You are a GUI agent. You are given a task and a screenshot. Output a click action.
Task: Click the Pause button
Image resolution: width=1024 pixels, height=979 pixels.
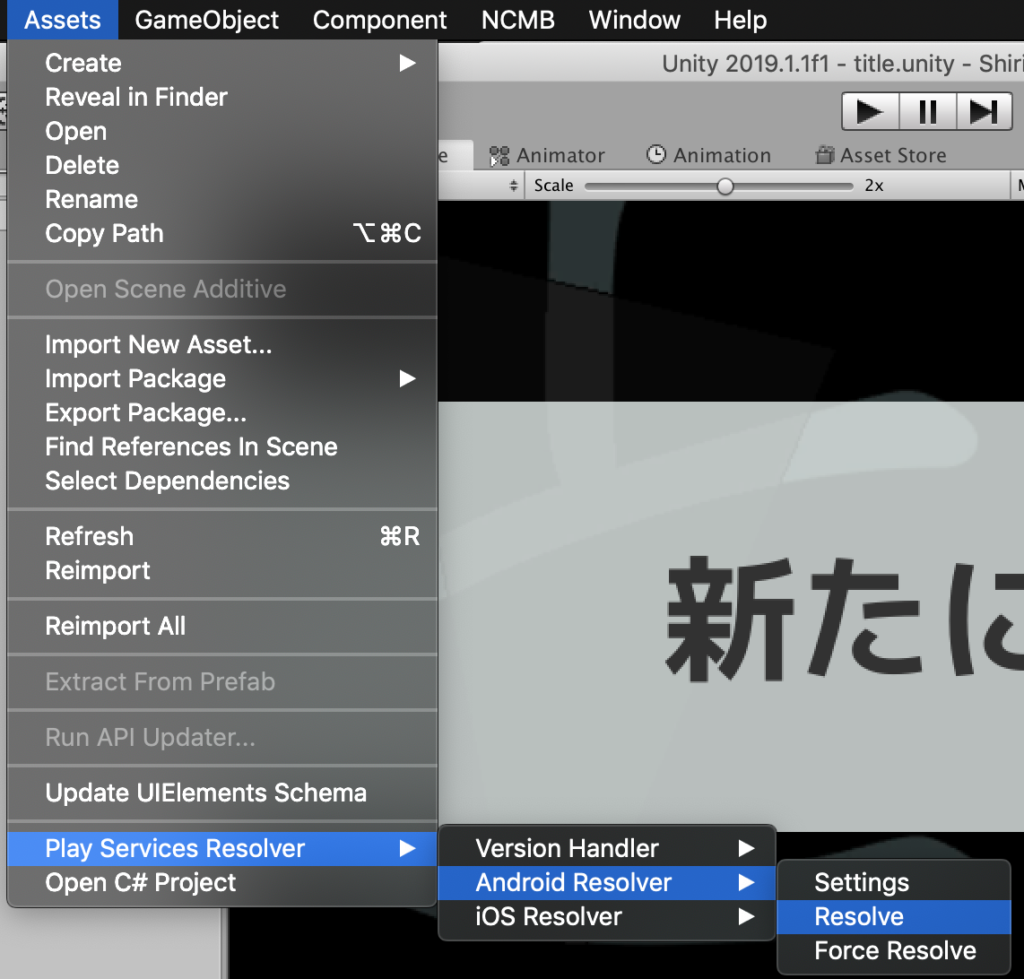tap(926, 111)
